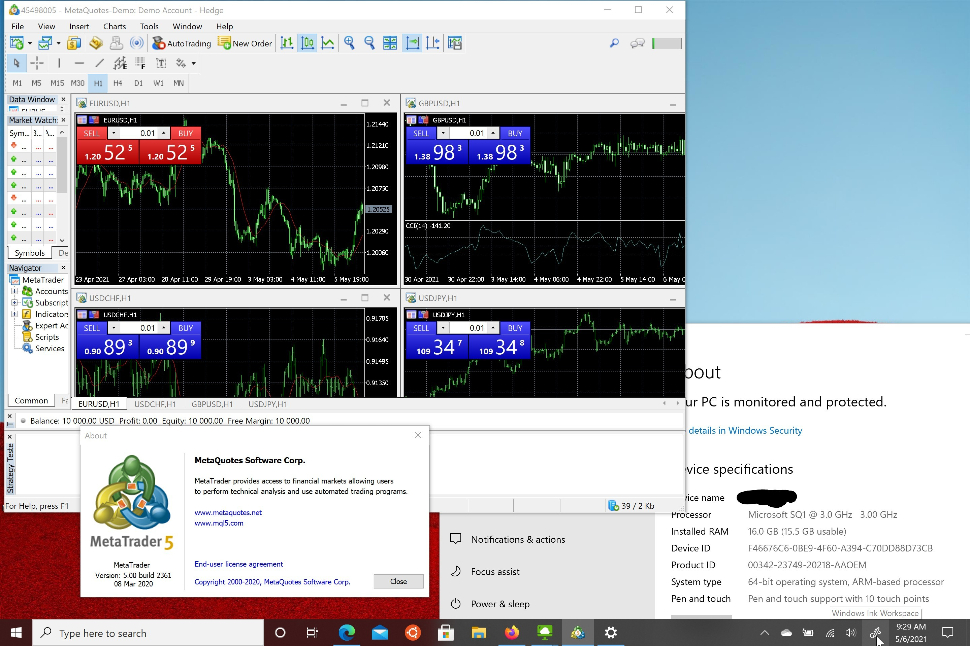Click the GBPUSD BUY button
This screenshot has height=646, width=970.
(515, 133)
